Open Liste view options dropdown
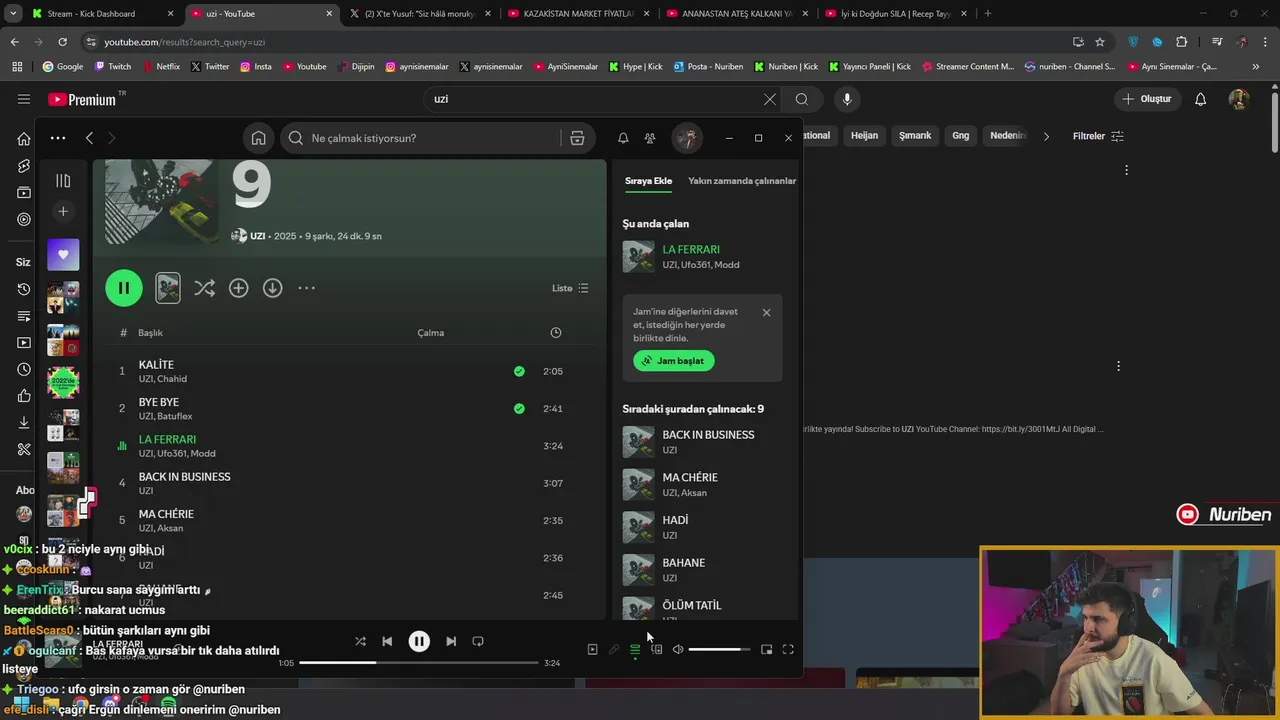 (570, 288)
